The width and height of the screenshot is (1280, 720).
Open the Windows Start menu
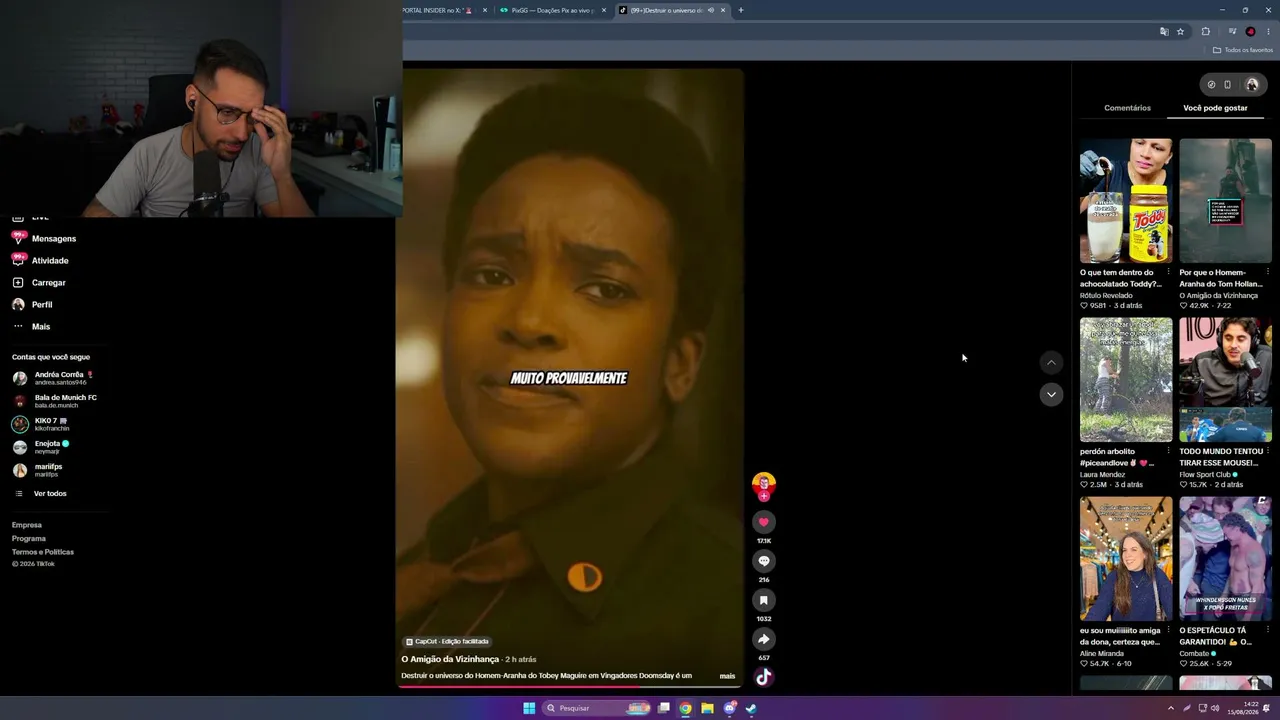click(x=529, y=708)
